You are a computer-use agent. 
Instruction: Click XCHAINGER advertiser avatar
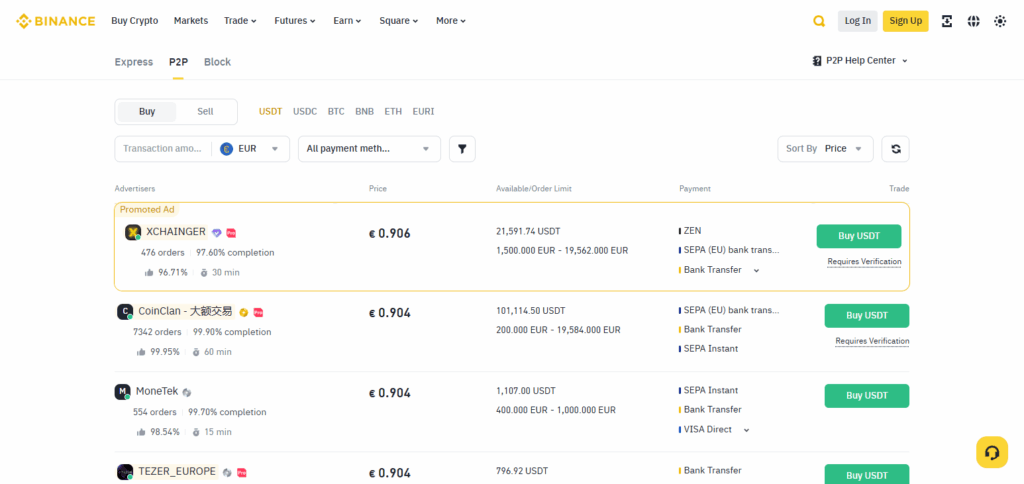tap(133, 233)
